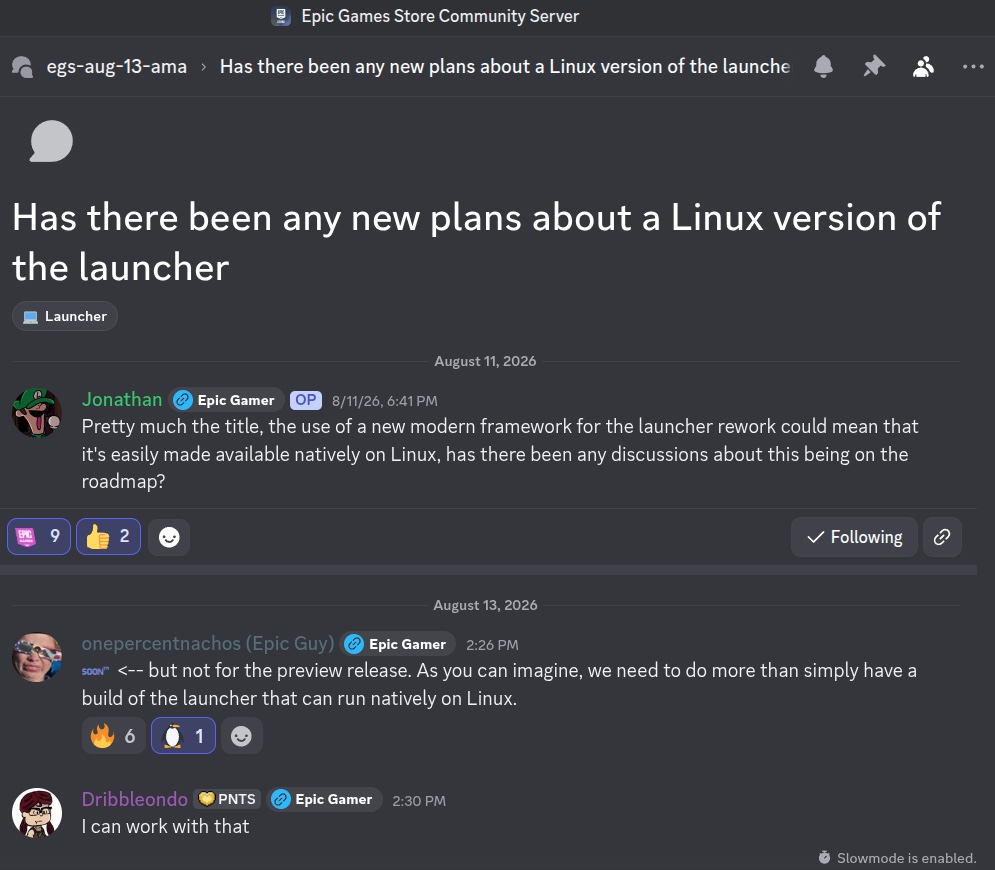
Task: Open notification settings bell icon
Action: click(x=823, y=66)
